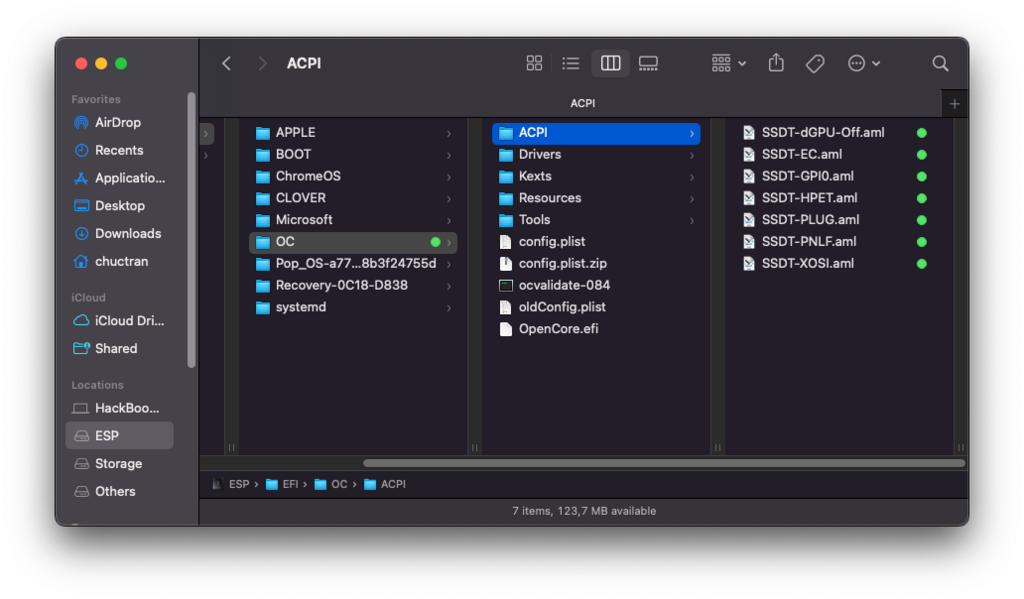Go back with the left chevron
The height and width of the screenshot is (599, 1024).
[x=227, y=63]
